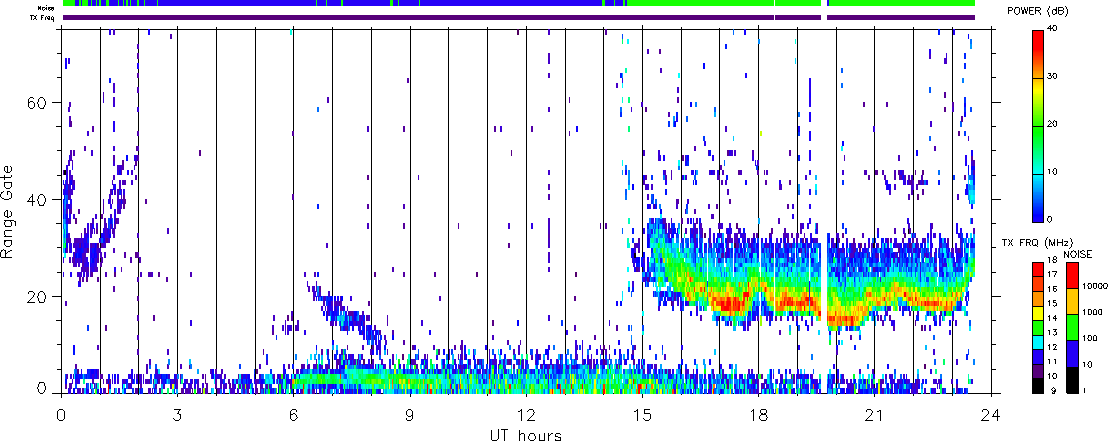Click the UT hours axis label "12"

pyautogui.click(x=526, y=415)
